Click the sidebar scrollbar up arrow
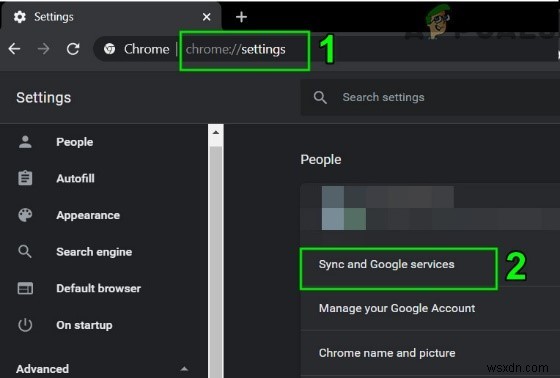The height and width of the screenshot is (378, 560). (x=216, y=133)
